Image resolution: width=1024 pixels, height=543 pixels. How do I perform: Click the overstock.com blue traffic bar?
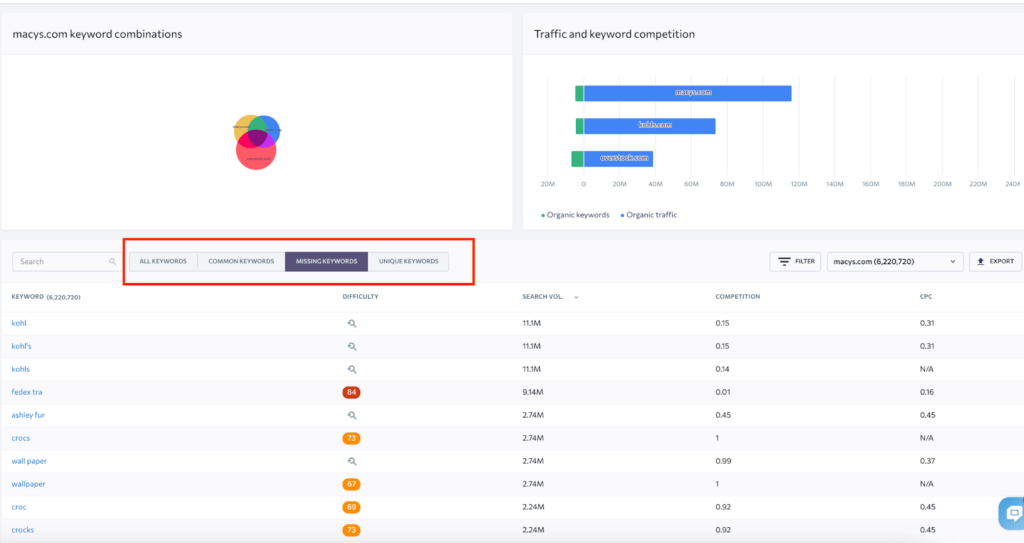click(618, 159)
